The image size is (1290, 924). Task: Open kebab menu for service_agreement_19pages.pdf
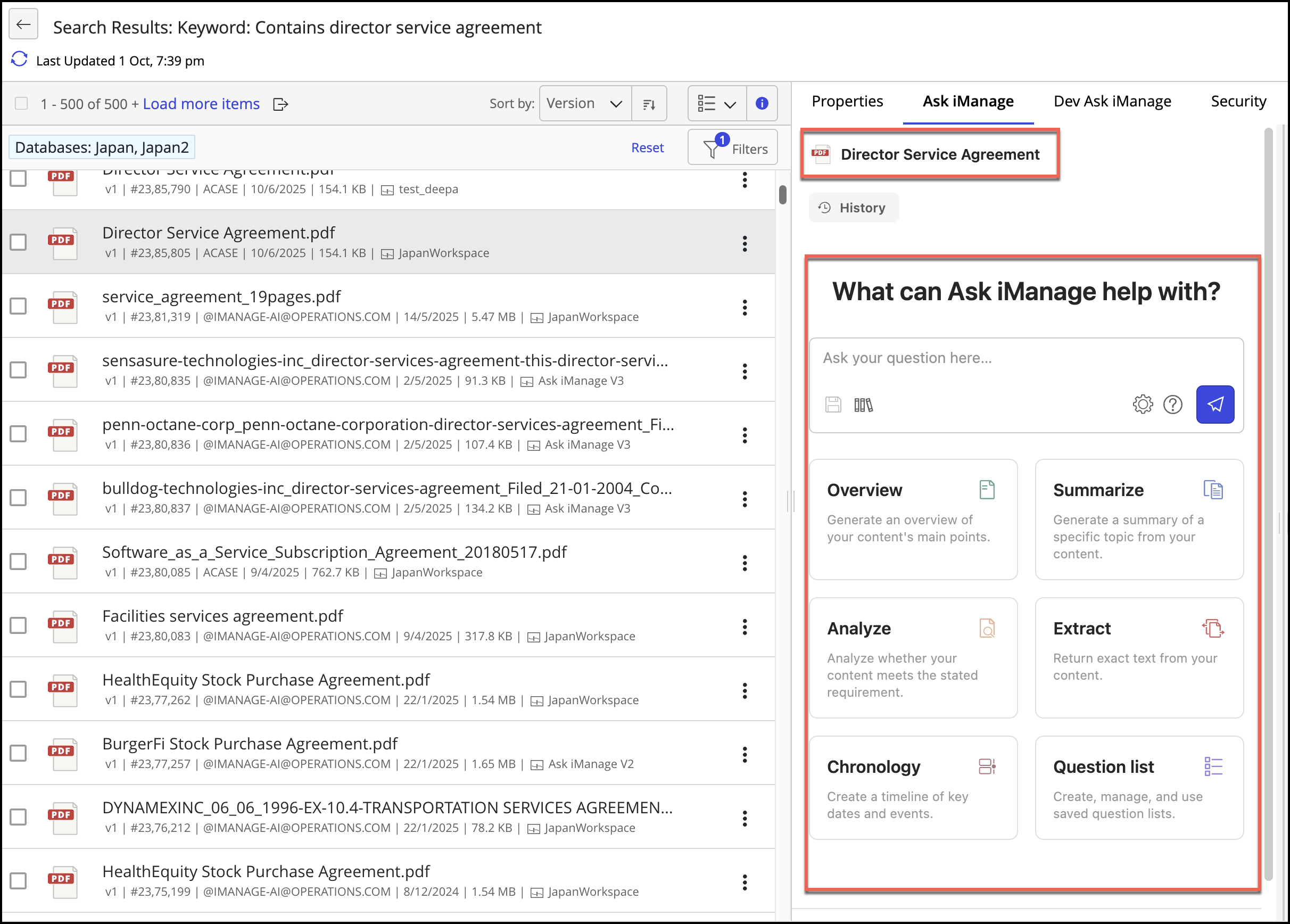pyautogui.click(x=745, y=308)
